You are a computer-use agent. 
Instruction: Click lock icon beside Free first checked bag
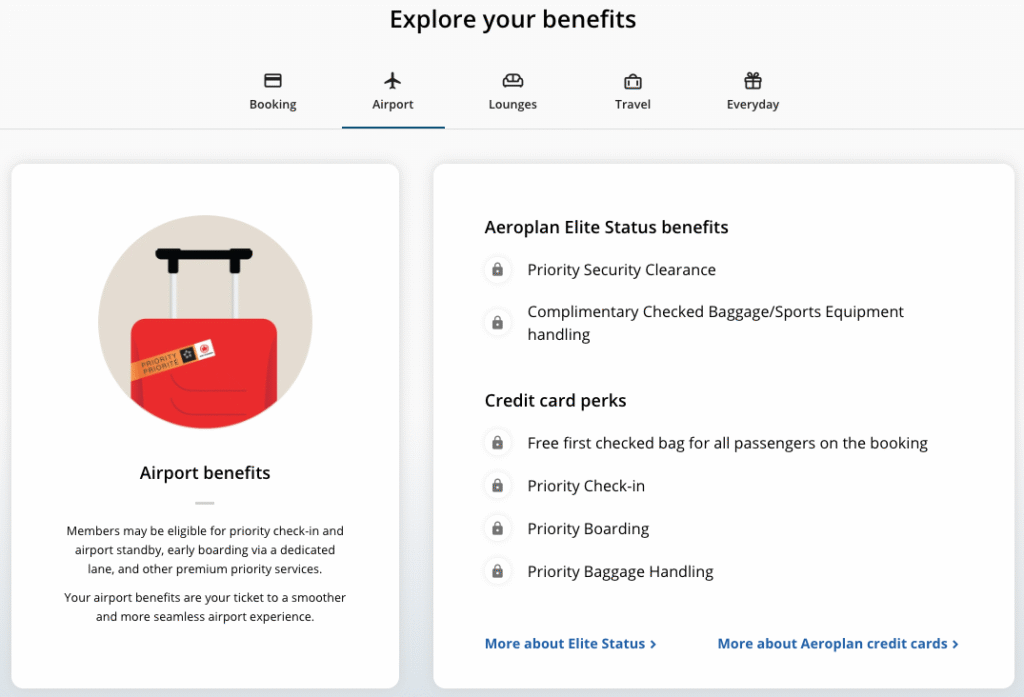tap(497, 443)
